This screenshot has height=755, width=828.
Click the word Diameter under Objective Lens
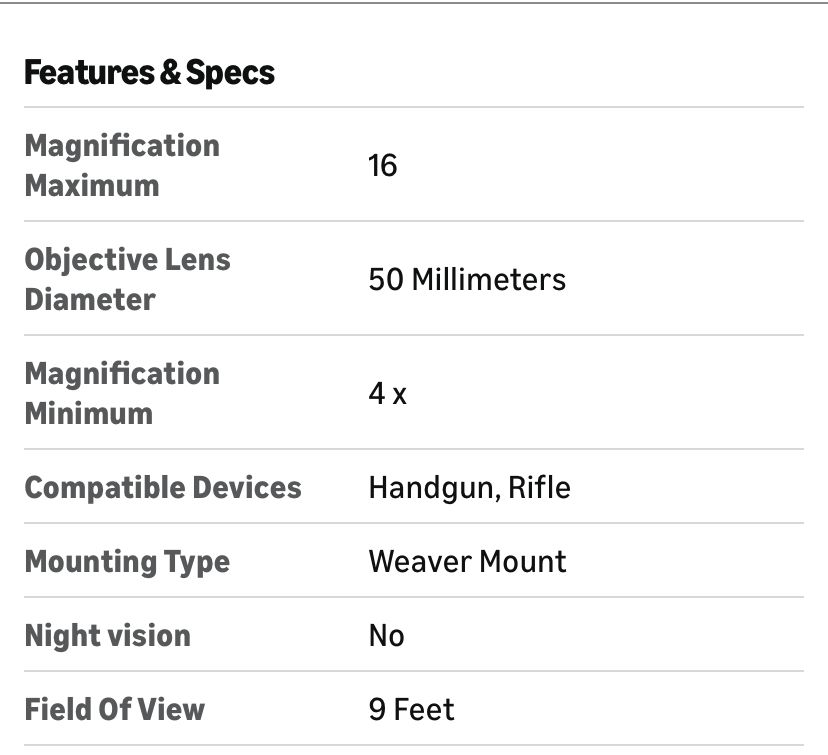coord(90,299)
